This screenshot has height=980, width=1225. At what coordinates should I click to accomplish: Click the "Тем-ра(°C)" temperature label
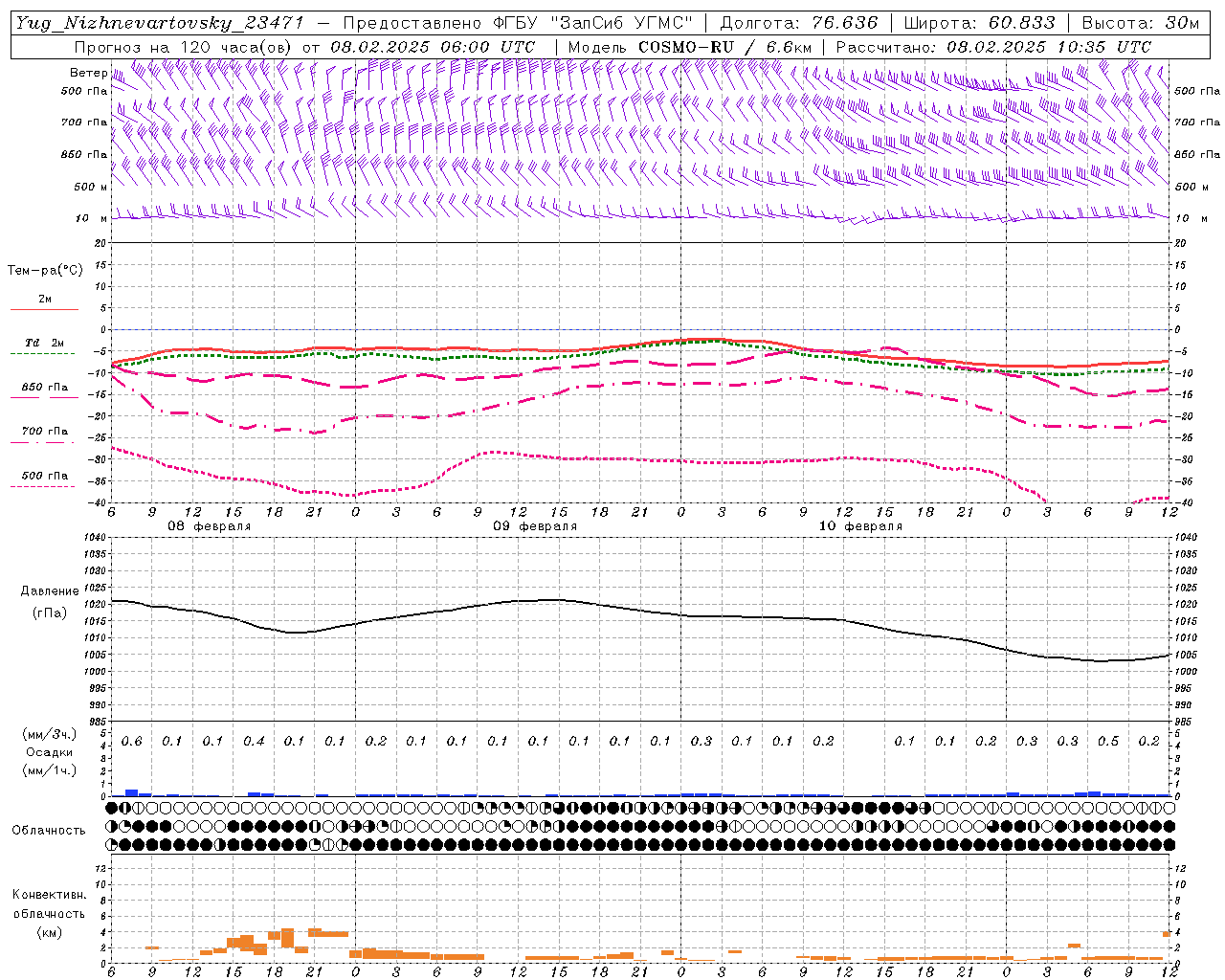tap(45, 271)
